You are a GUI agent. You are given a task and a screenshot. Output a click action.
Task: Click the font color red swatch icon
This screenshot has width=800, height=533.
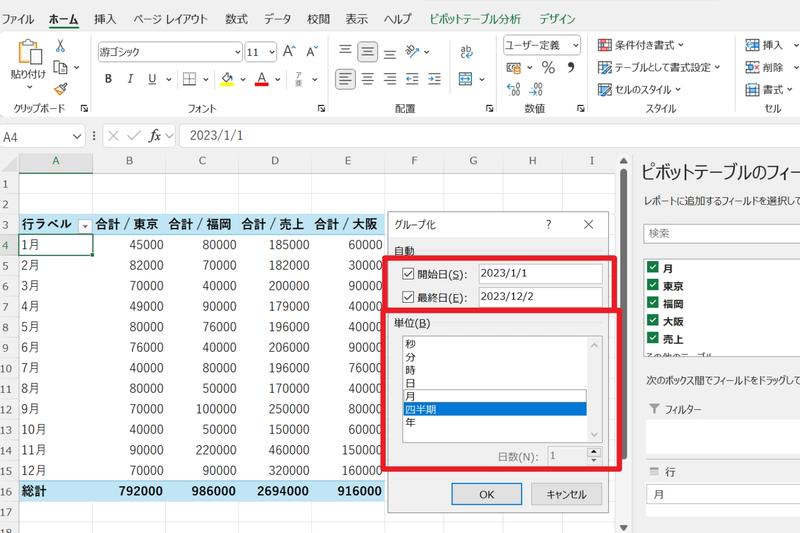262,79
